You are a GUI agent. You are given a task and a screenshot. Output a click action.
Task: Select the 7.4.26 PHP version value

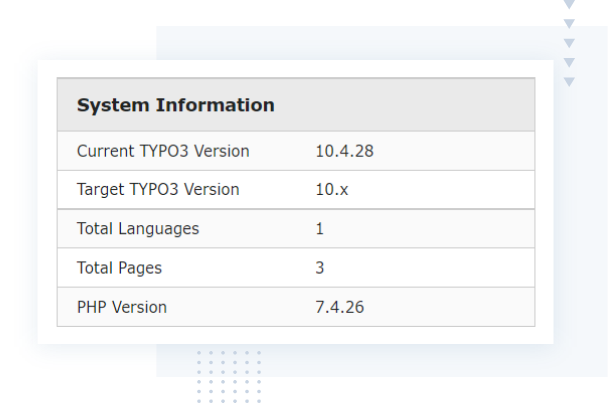[339, 307]
